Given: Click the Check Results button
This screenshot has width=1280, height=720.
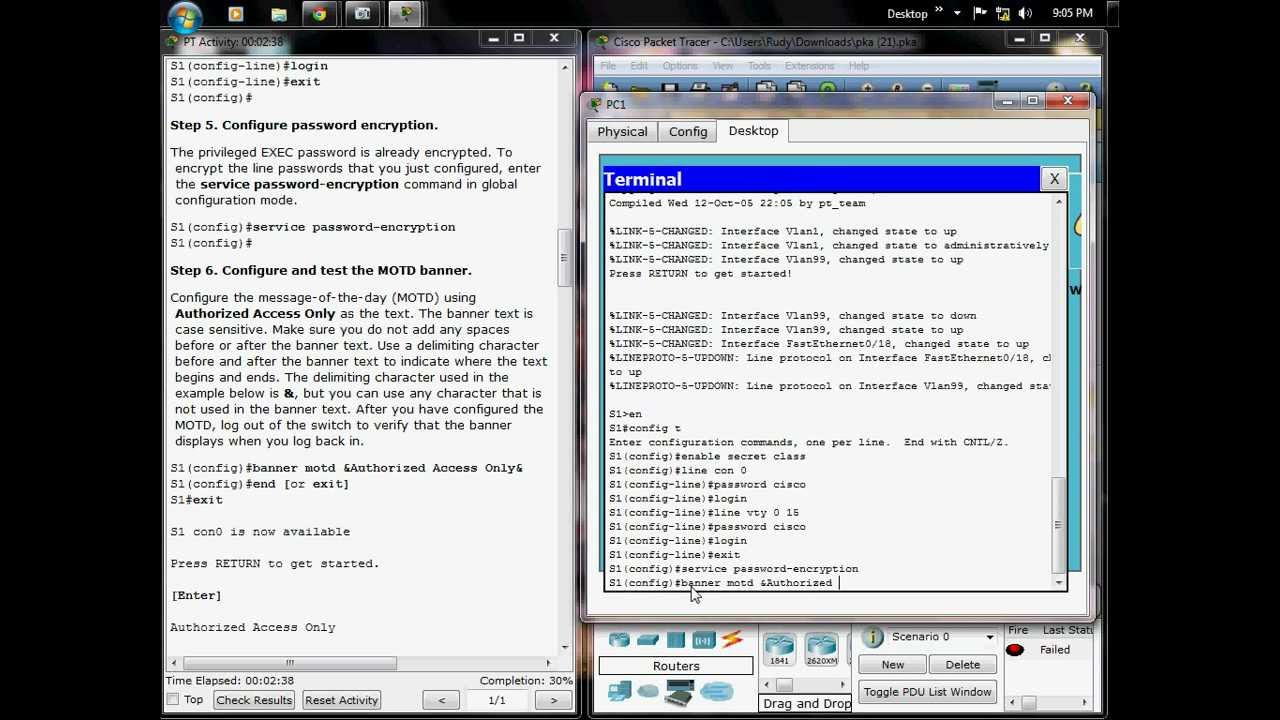Looking at the screenshot, I should click(254, 700).
